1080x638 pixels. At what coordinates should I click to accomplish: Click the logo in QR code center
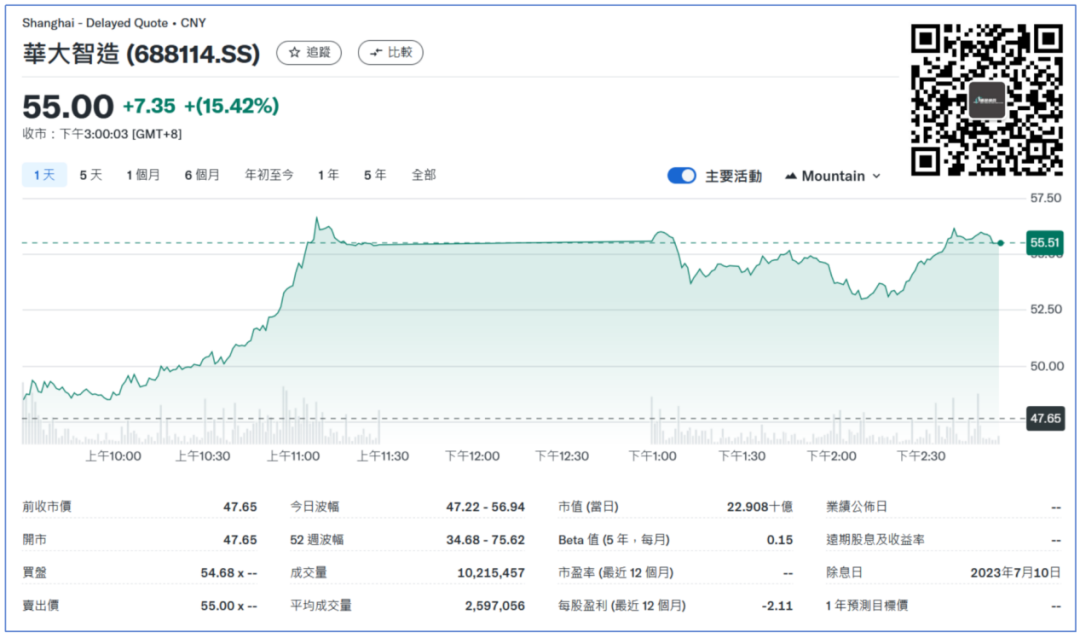click(x=986, y=100)
